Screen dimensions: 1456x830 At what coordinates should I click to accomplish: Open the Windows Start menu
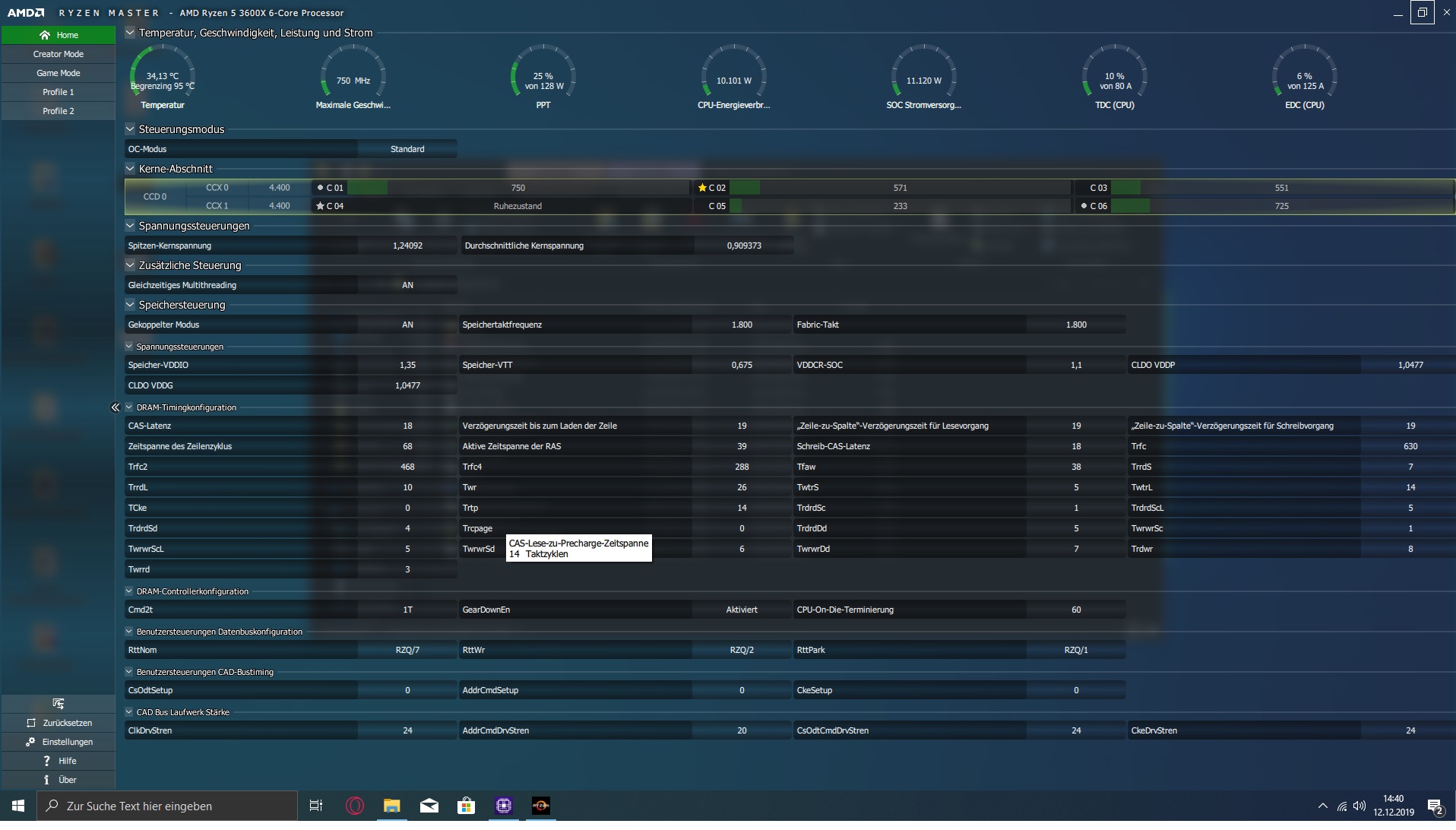(x=18, y=806)
